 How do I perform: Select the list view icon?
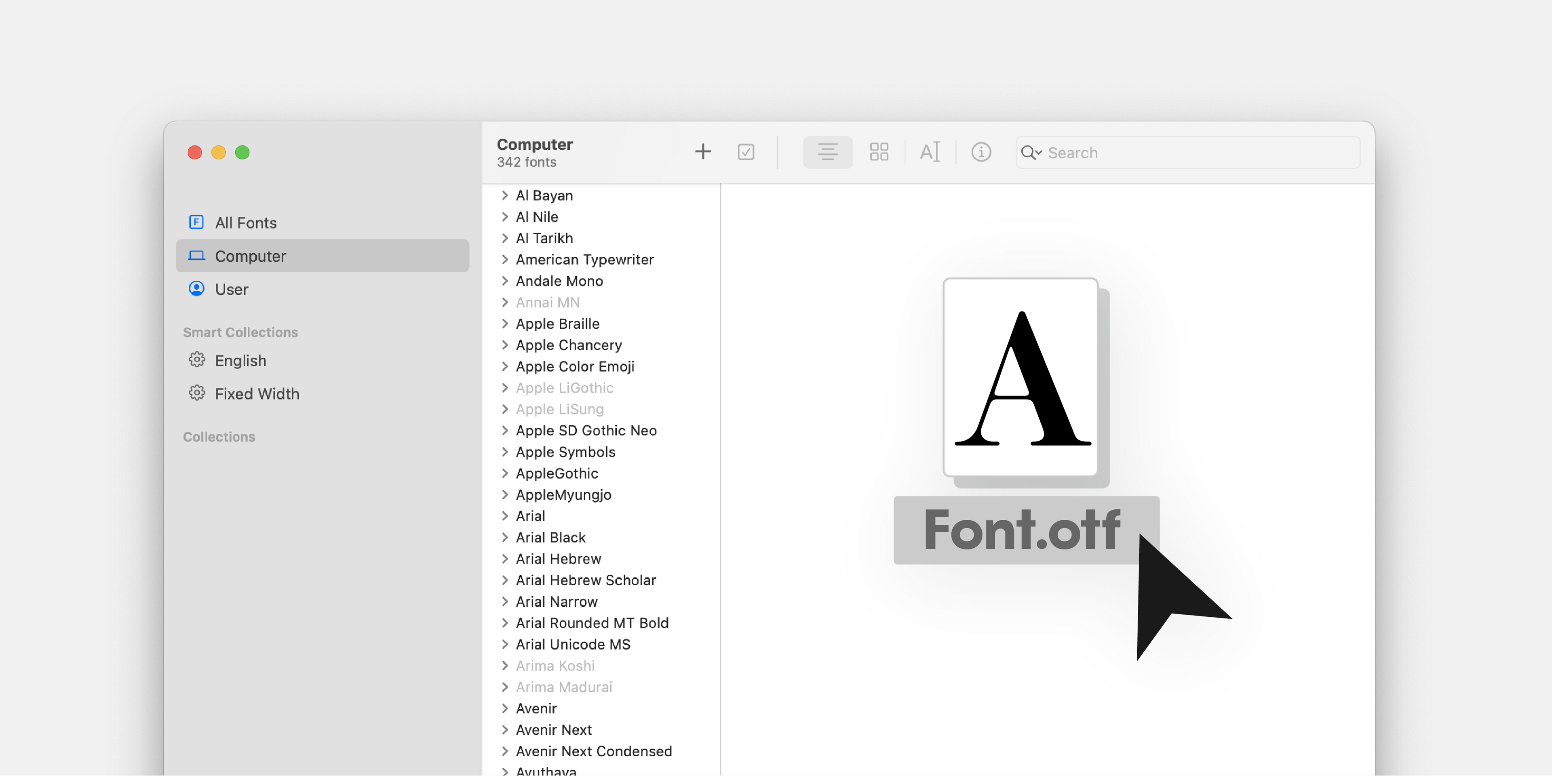(x=827, y=152)
